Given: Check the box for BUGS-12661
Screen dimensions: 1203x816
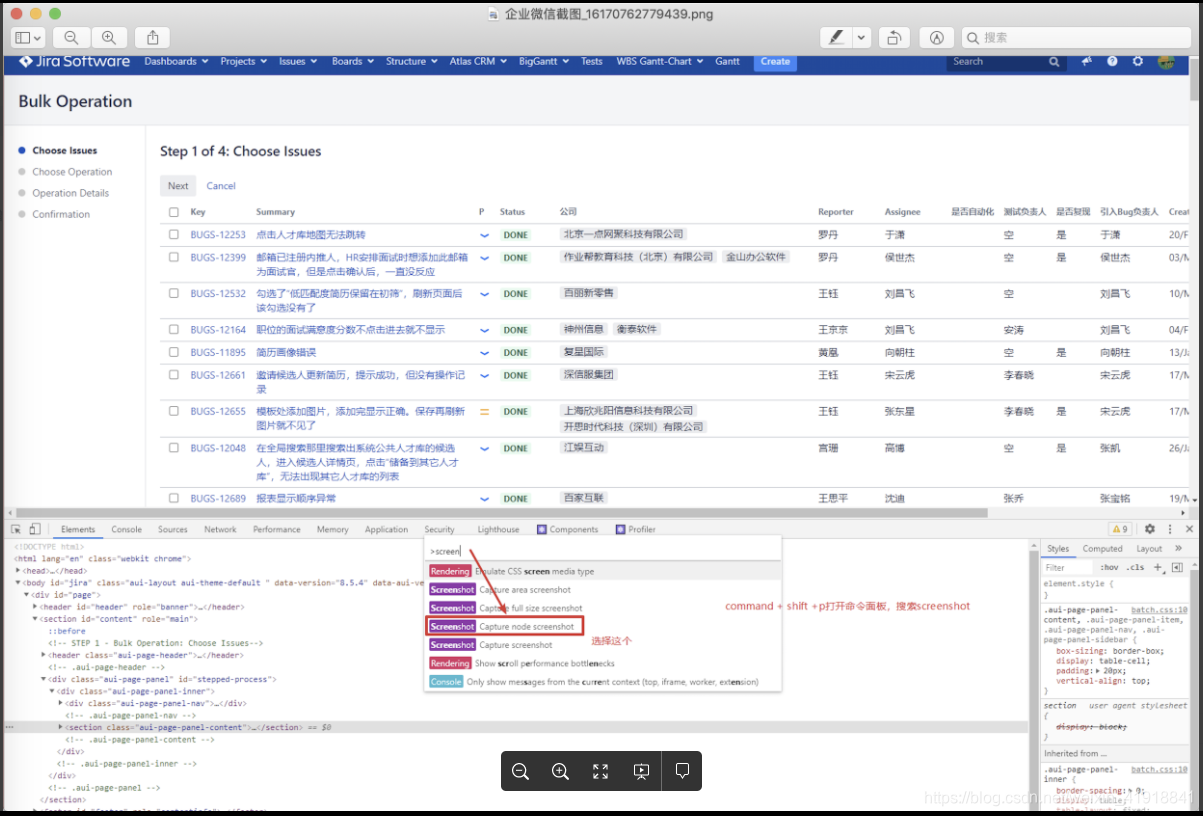Looking at the screenshot, I should pos(174,375).
